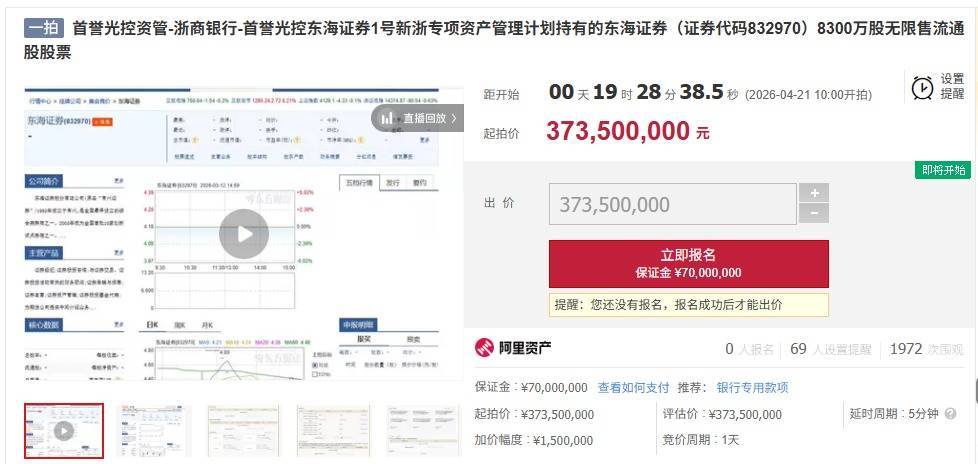Decrease bid with the minus button

point(815,213)
